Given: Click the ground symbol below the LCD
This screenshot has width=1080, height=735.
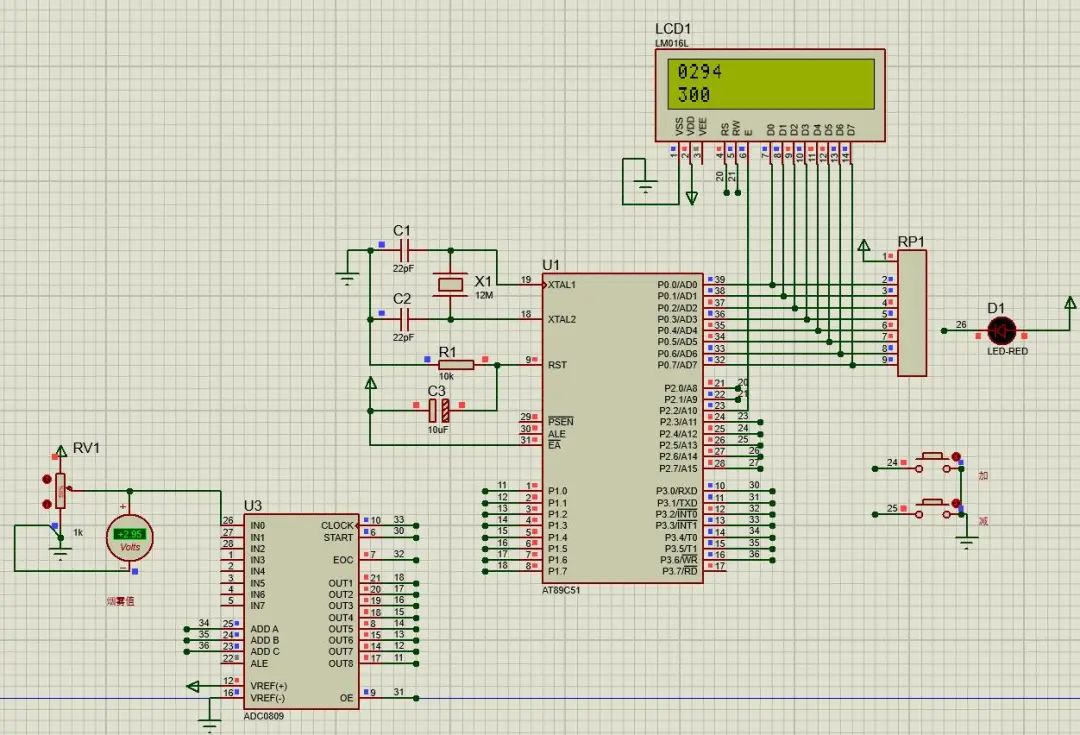Looking at the screenshot, I should (x=646, y=186).
